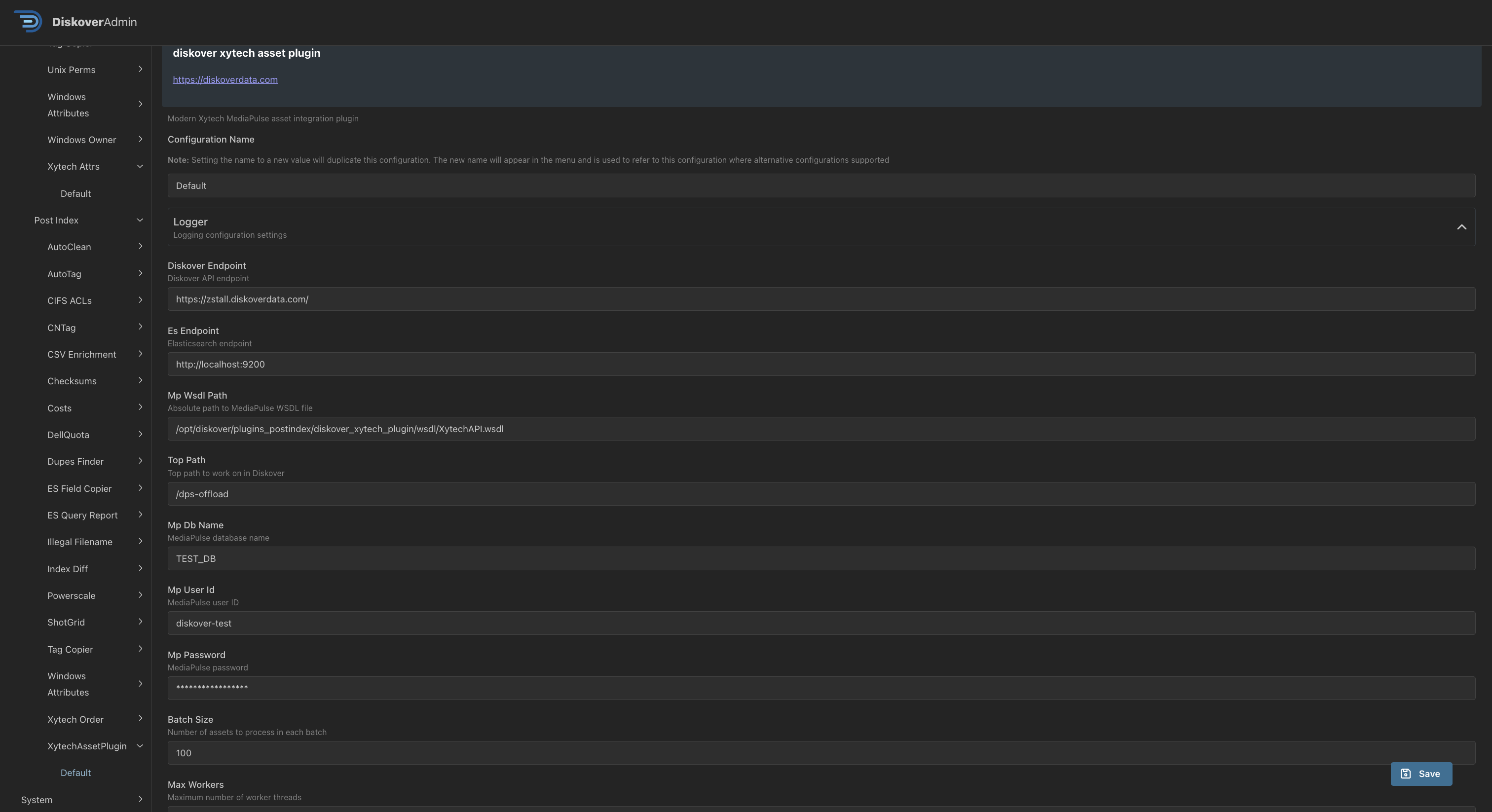Viewport: 1492px width, 812px height.
Task: Click the Configuration Name input field
Action: 821,186
